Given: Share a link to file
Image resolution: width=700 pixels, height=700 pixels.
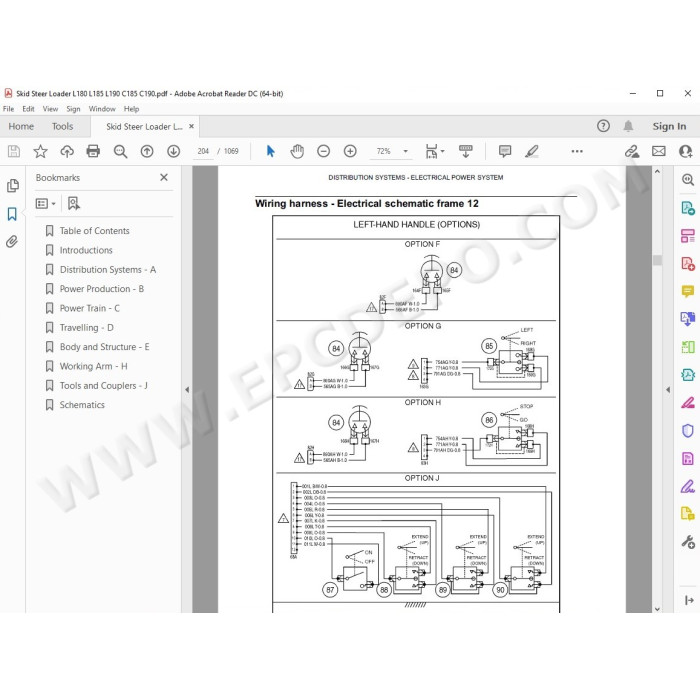Looking at the screenshot, I should click(632, 151).
